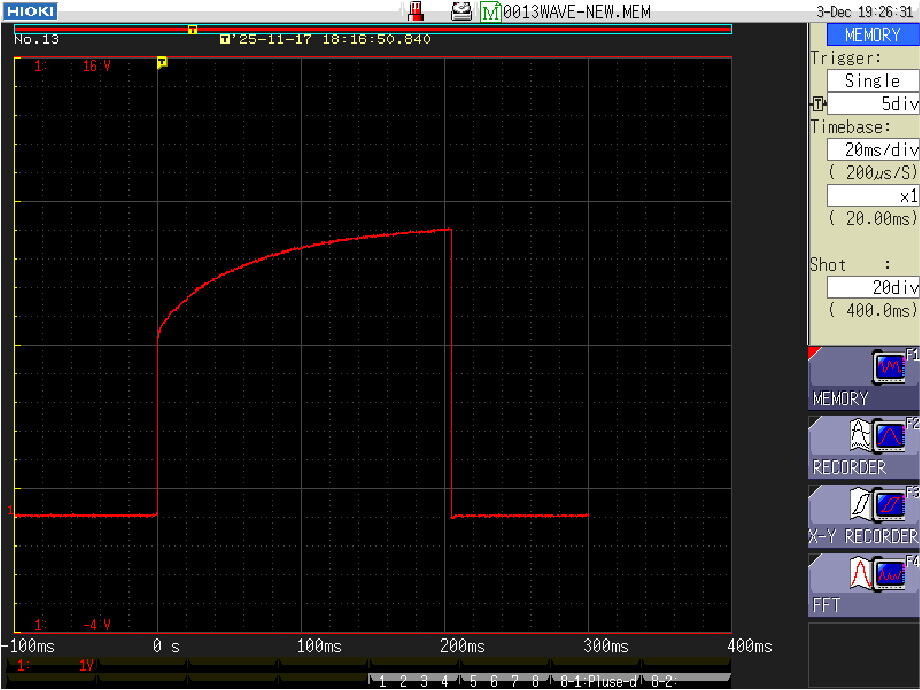
Task: Select the FFT function icon (F4)
Action: (863, 585)
